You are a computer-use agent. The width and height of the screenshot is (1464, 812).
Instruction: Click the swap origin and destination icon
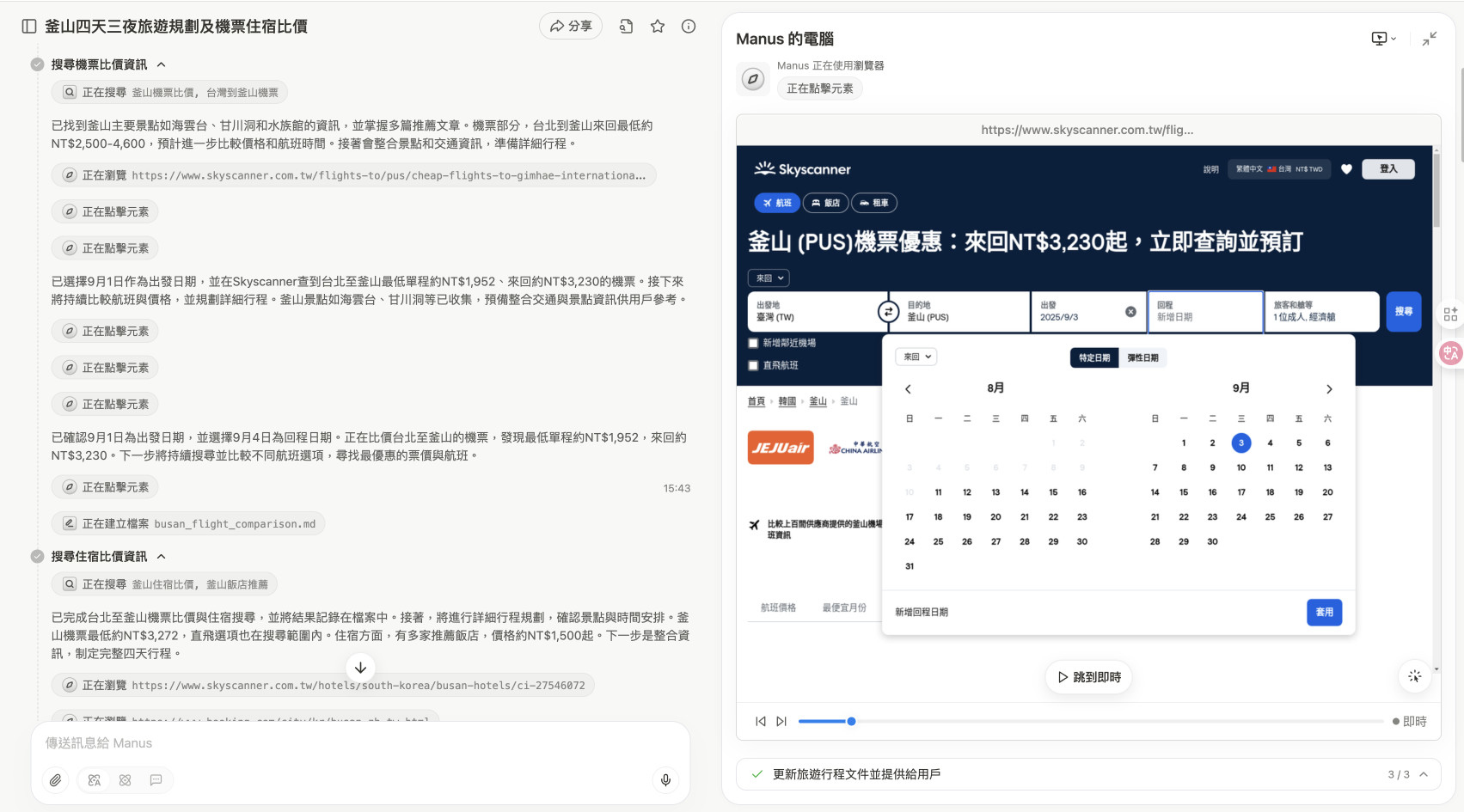888,311
